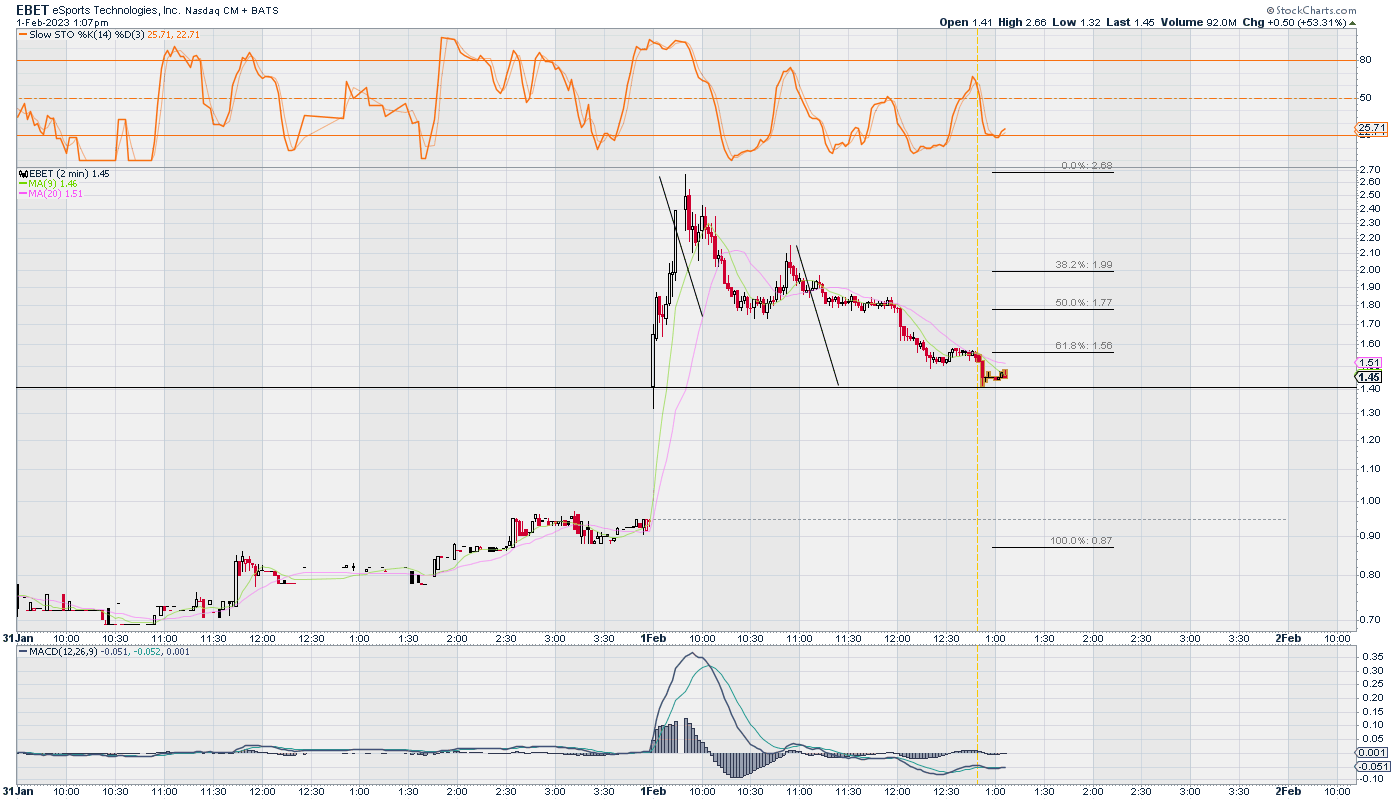Click the 2.00 tick on the price axis

point(1369,268)
